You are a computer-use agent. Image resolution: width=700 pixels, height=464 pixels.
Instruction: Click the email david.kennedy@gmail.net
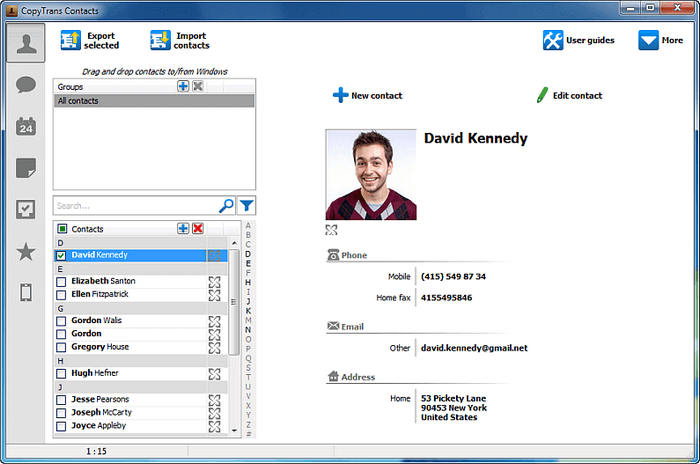(x=474, y=348)
